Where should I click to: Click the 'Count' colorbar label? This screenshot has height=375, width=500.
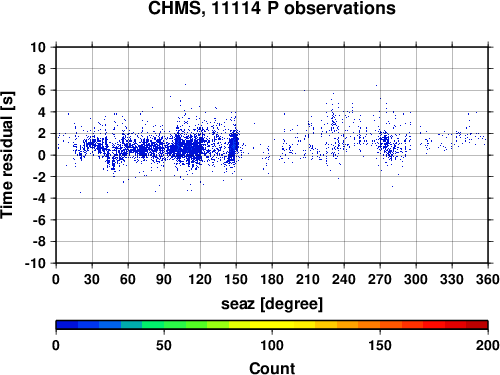(272, 368)
